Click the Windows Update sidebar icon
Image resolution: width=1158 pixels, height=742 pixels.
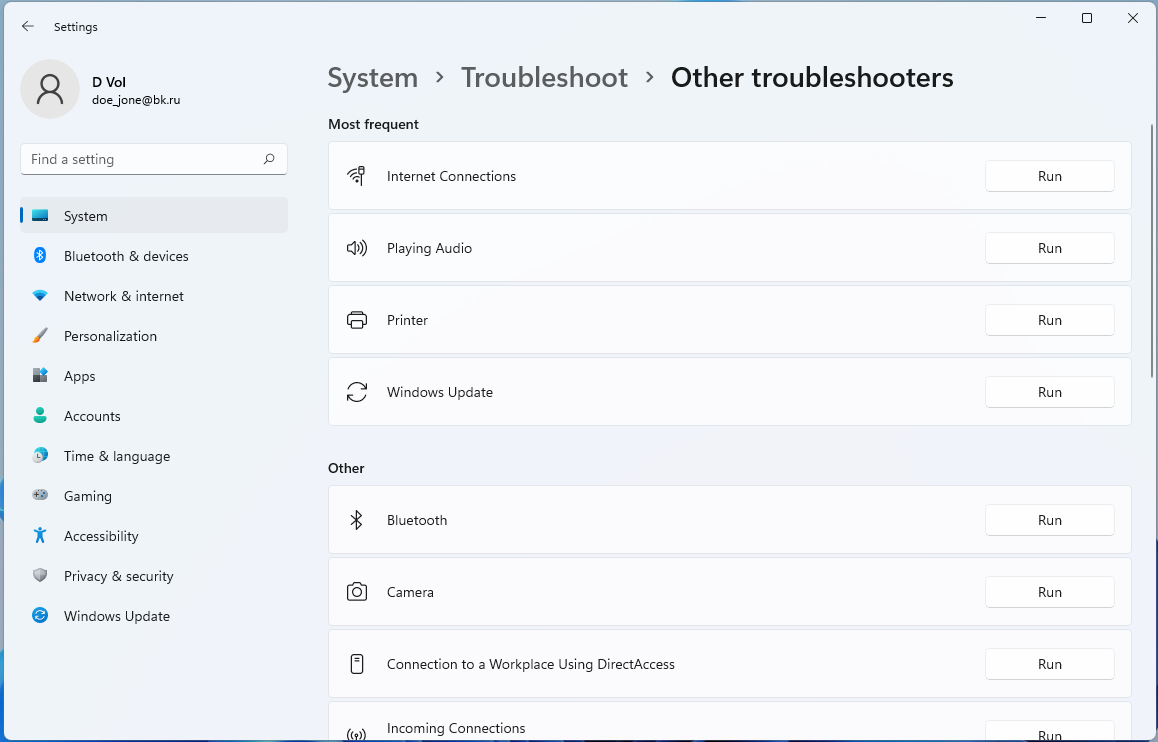(40, 616)
